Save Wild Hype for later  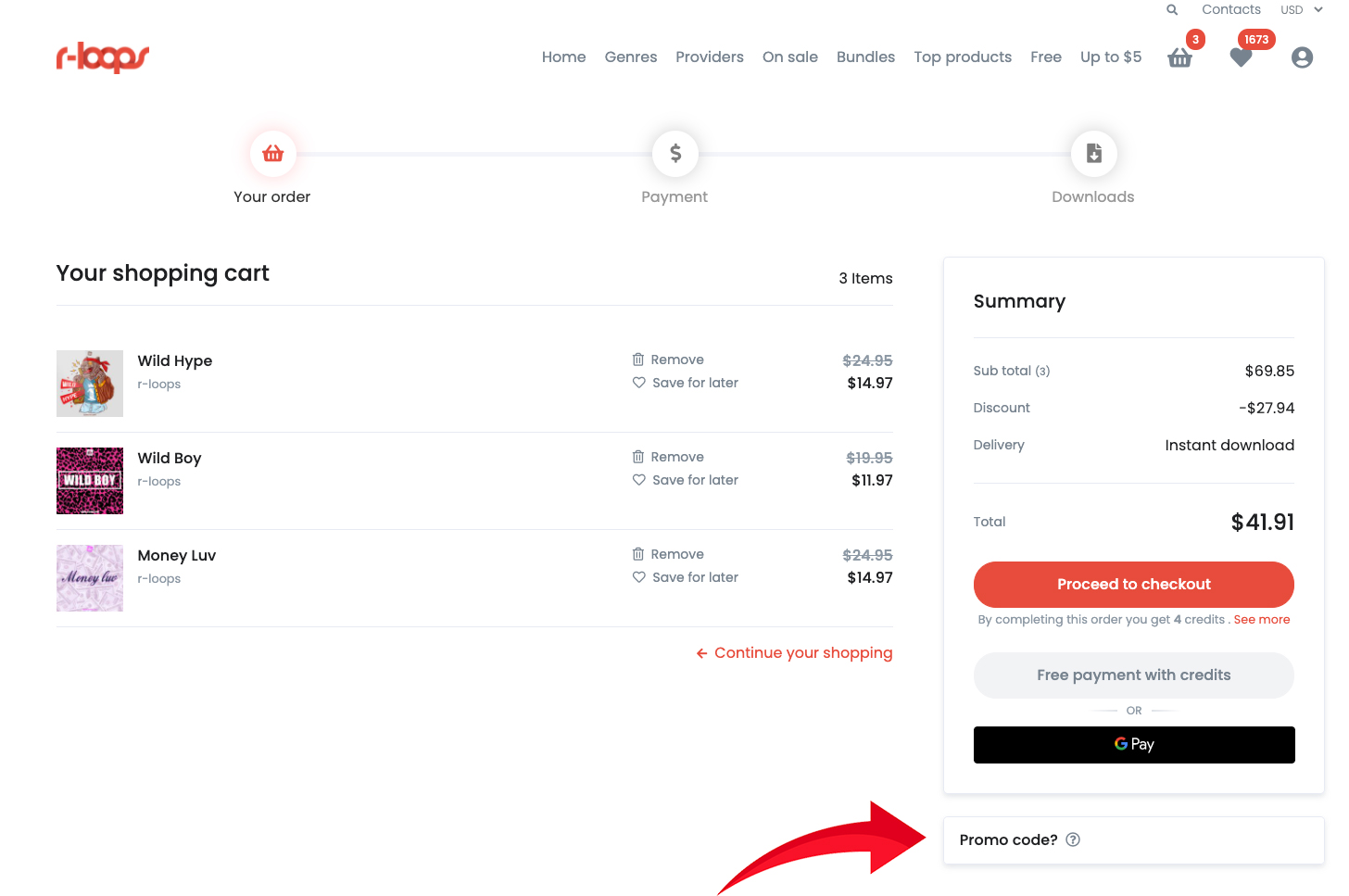pyautogui.click(x=685, y=382)
